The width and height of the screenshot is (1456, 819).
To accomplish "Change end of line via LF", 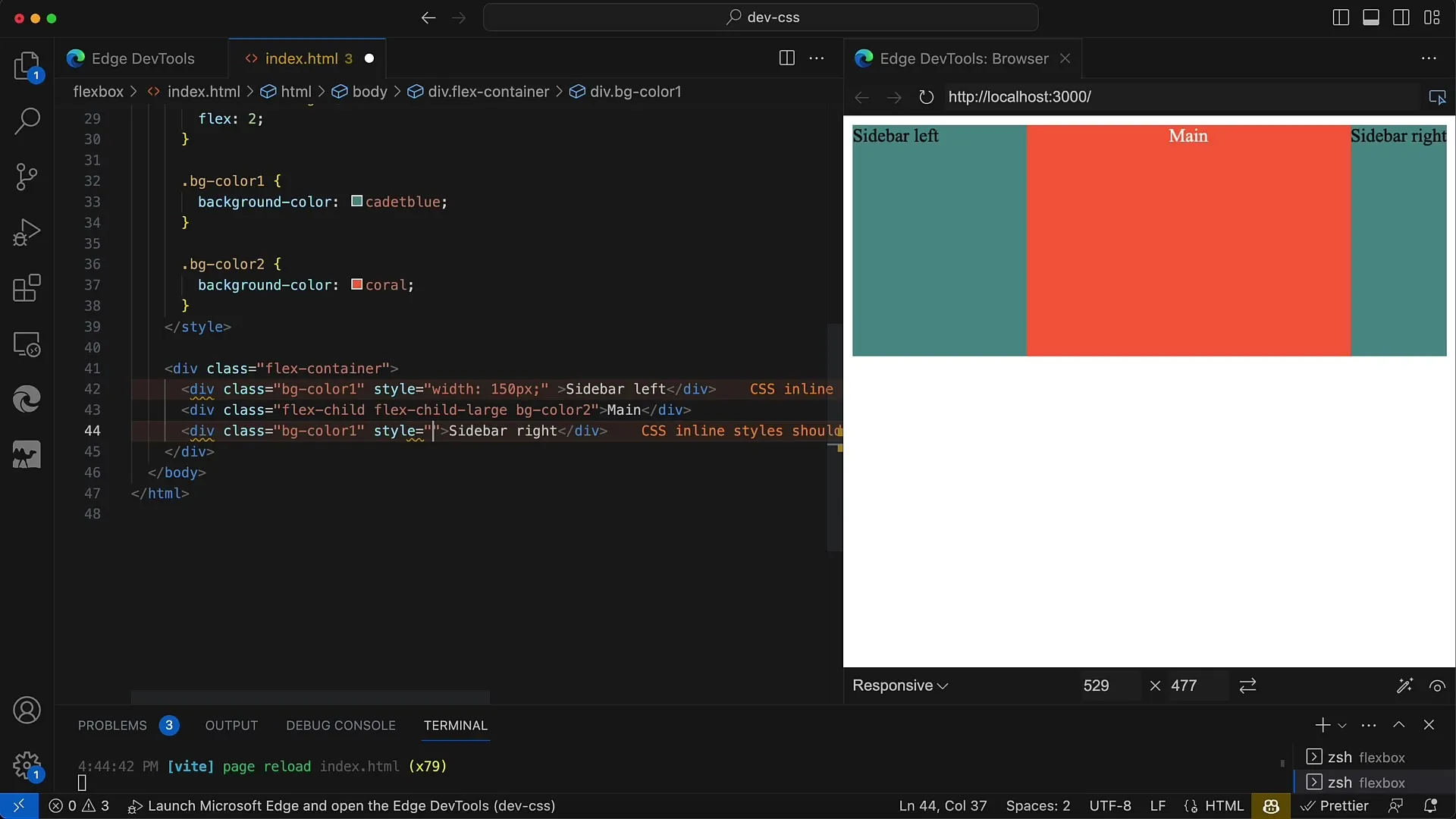I will click(1157, 806).
